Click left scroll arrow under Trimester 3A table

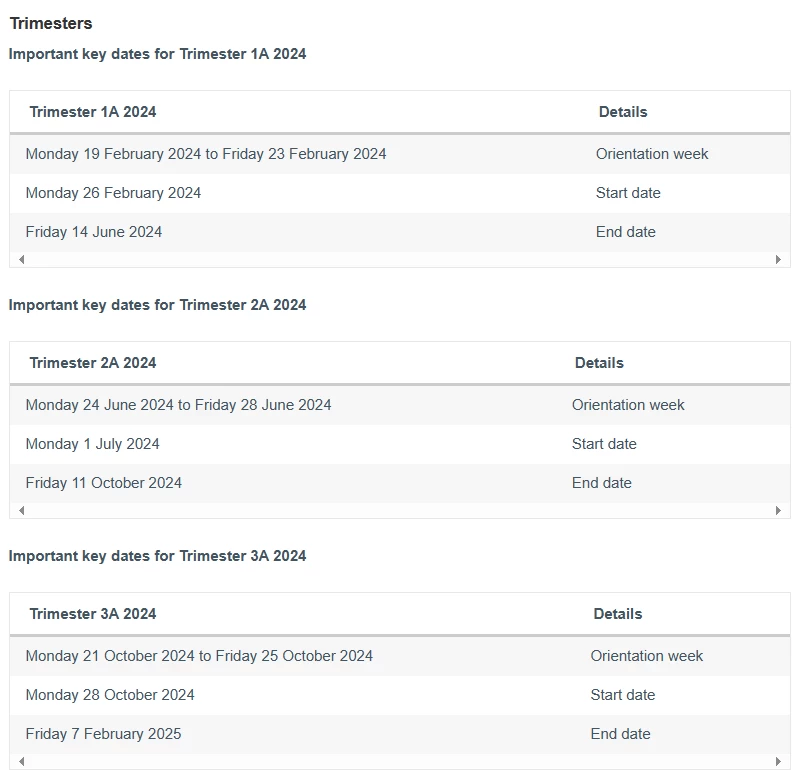(x=22, y=761)
